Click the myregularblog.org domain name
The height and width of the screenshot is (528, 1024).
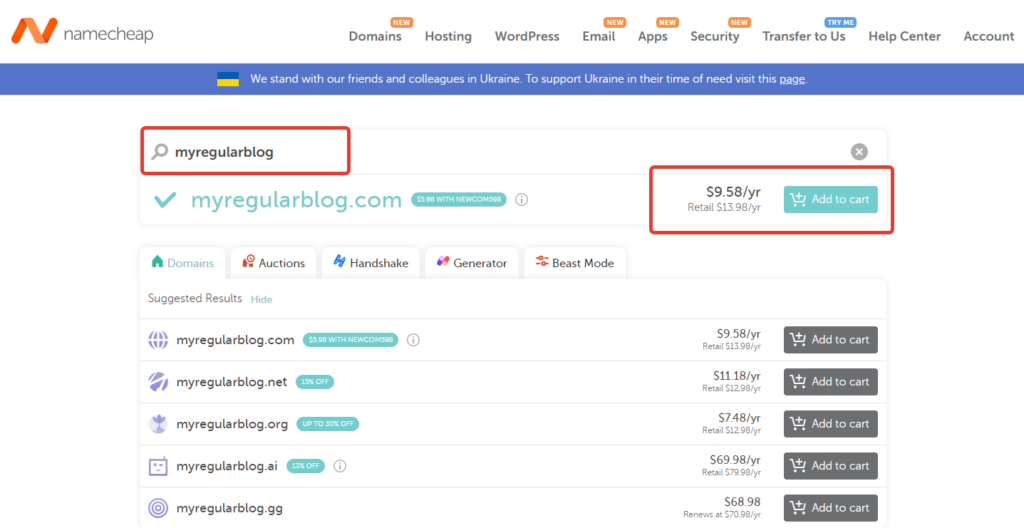232,424
